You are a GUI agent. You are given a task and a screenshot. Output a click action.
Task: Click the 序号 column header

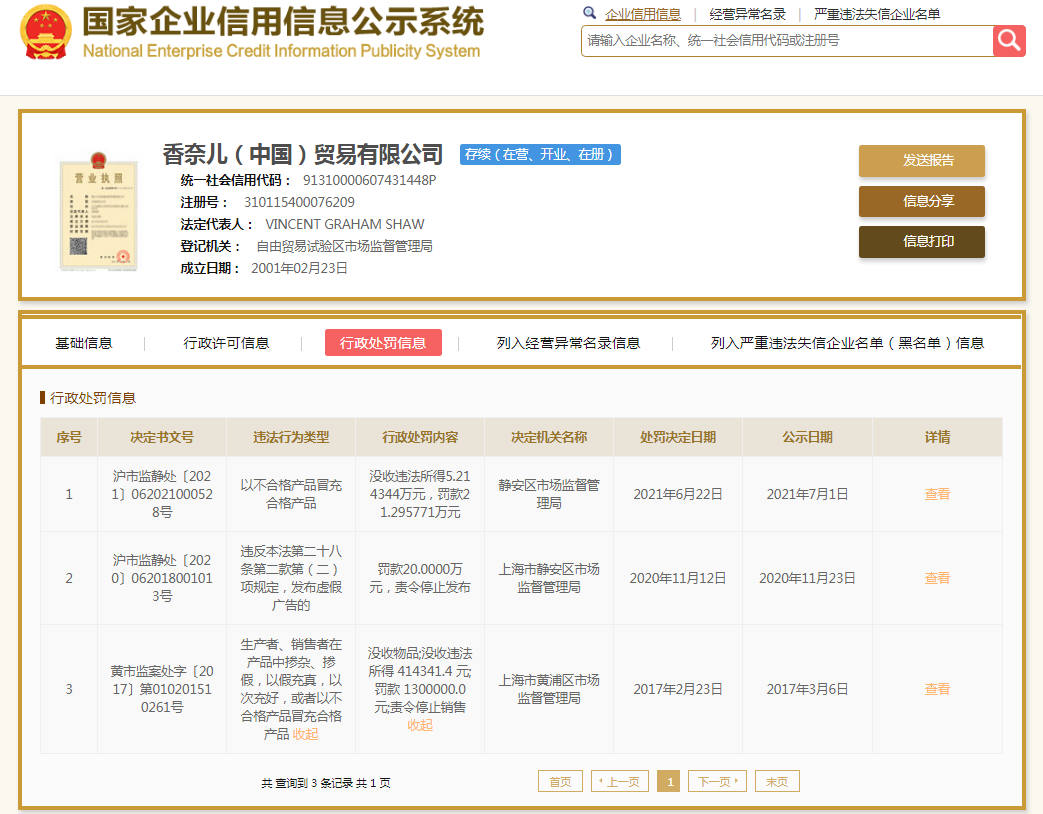click(x=69, y=437)
